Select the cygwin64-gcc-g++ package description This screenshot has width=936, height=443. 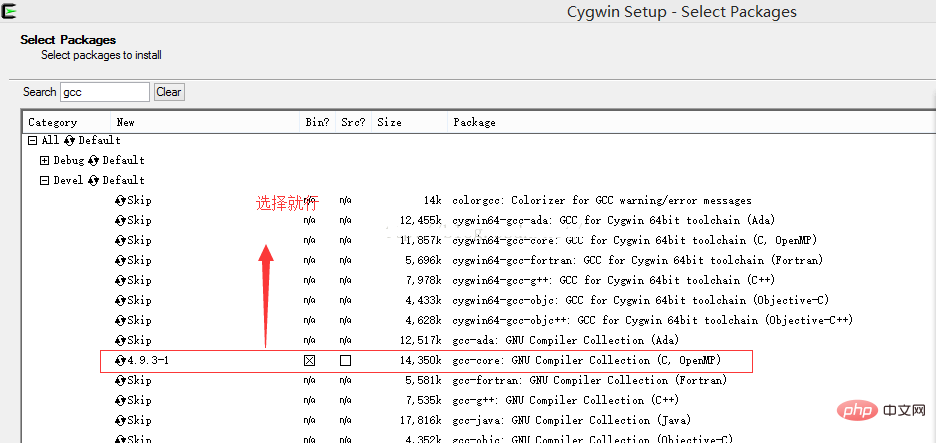click(x=614, y=281)
